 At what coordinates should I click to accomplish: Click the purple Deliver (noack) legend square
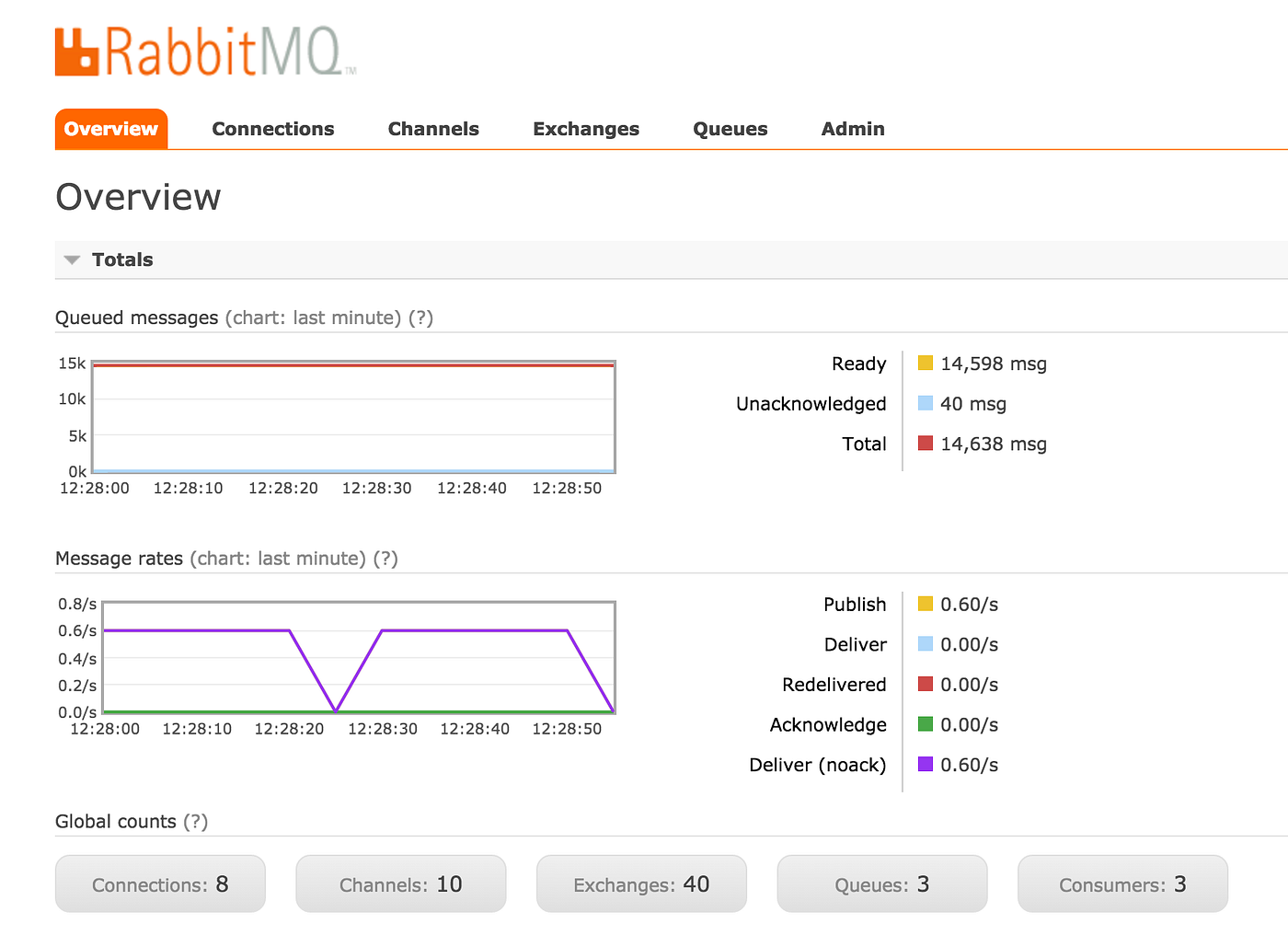pos(924,764)
